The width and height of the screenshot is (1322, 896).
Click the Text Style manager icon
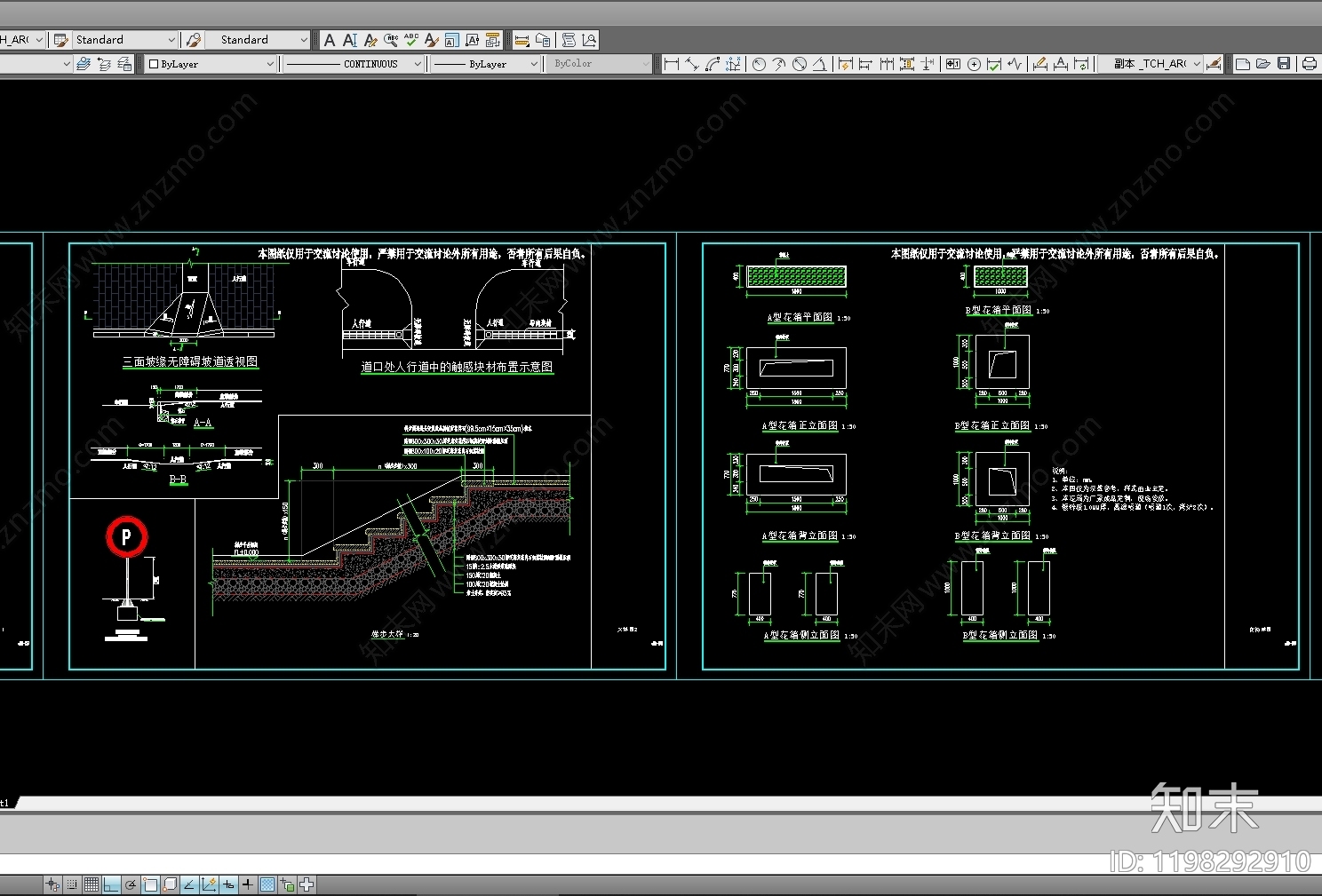(x=431, y=40)
